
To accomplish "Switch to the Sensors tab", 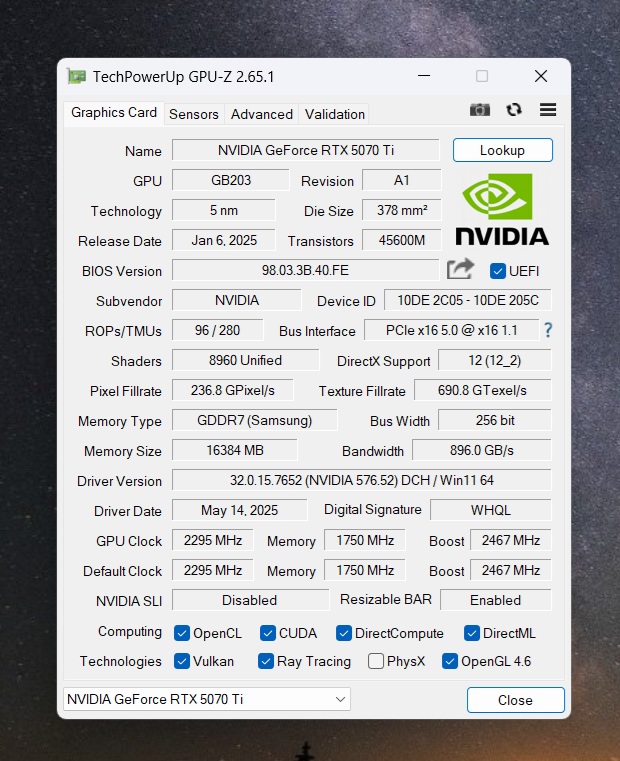I will point(193,114).
